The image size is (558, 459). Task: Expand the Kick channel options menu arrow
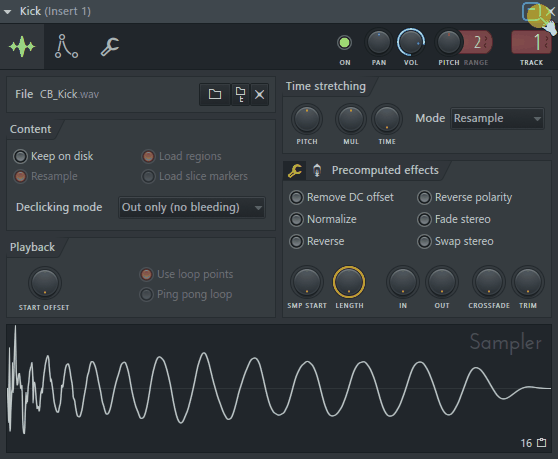7,12
